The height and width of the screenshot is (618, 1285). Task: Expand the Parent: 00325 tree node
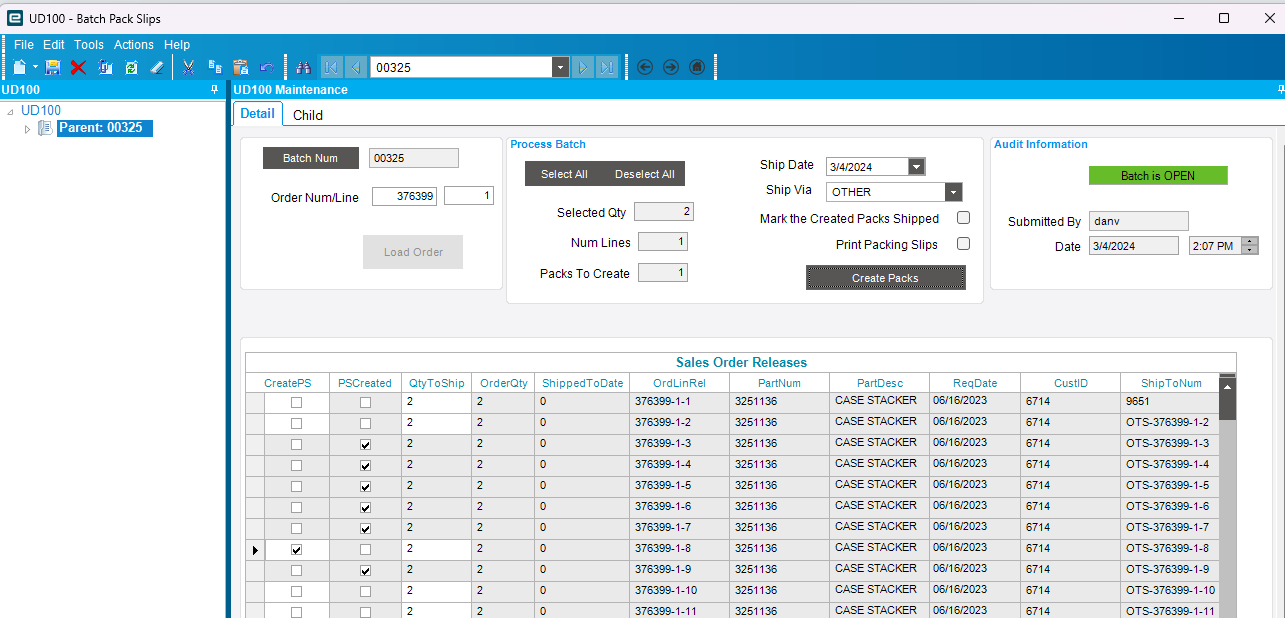(x=27, y=128)
